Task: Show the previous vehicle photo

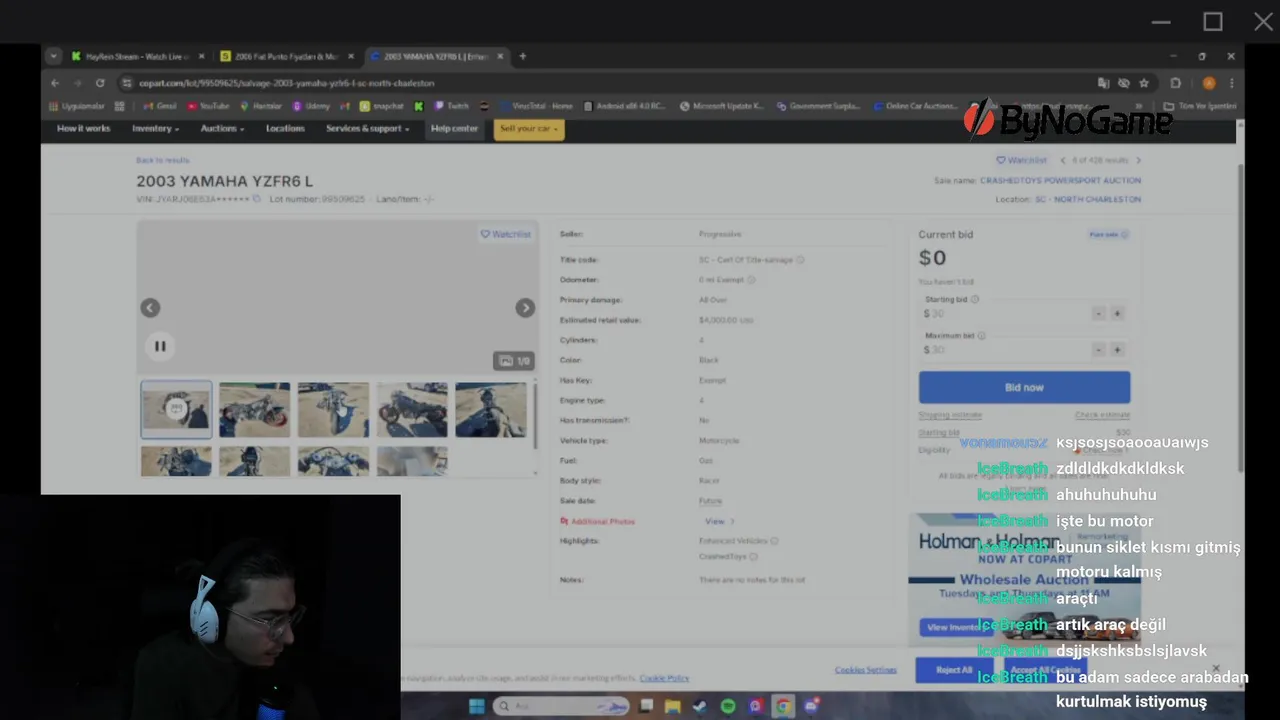Action: click(x=150, y=308)
